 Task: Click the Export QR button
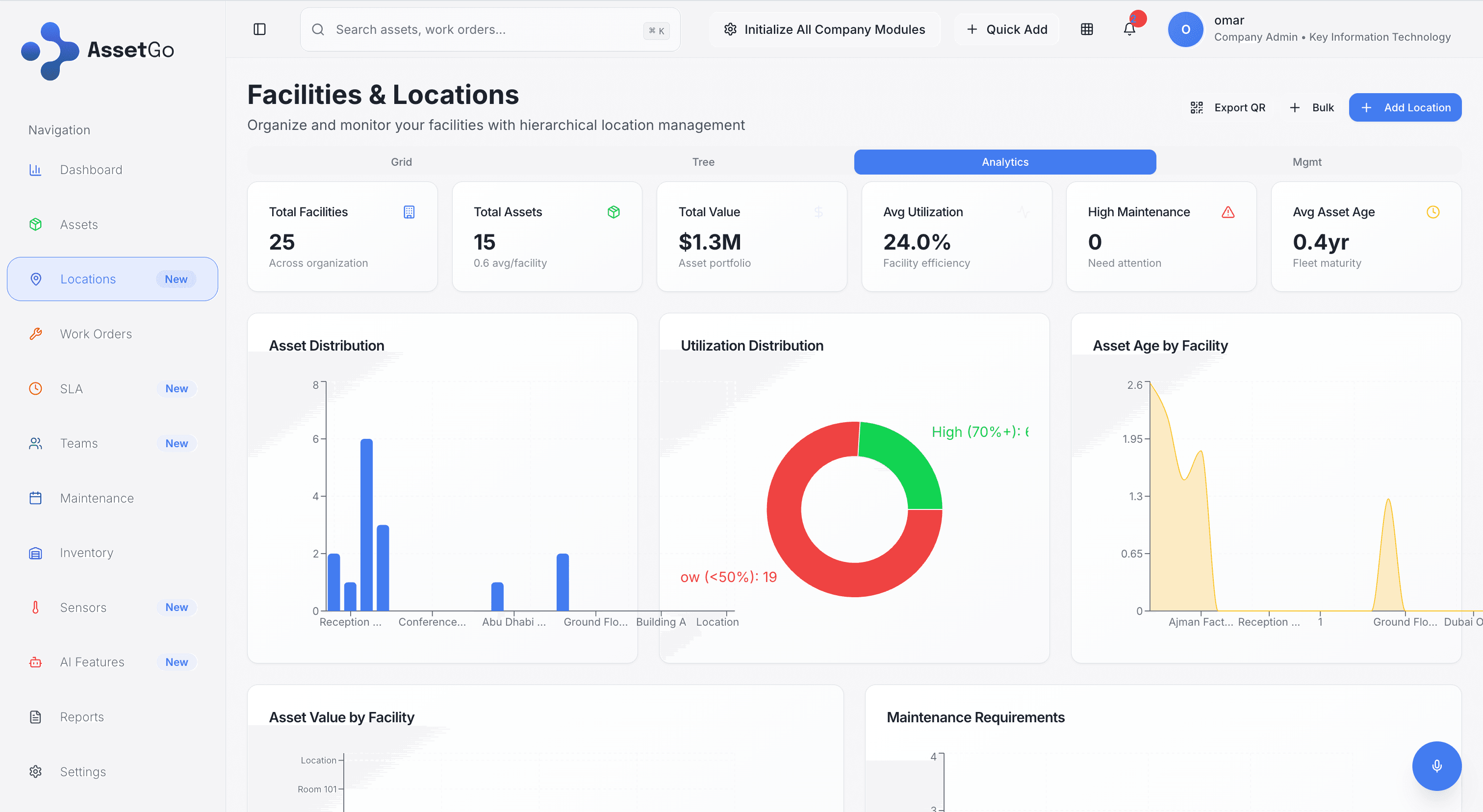1227,107
